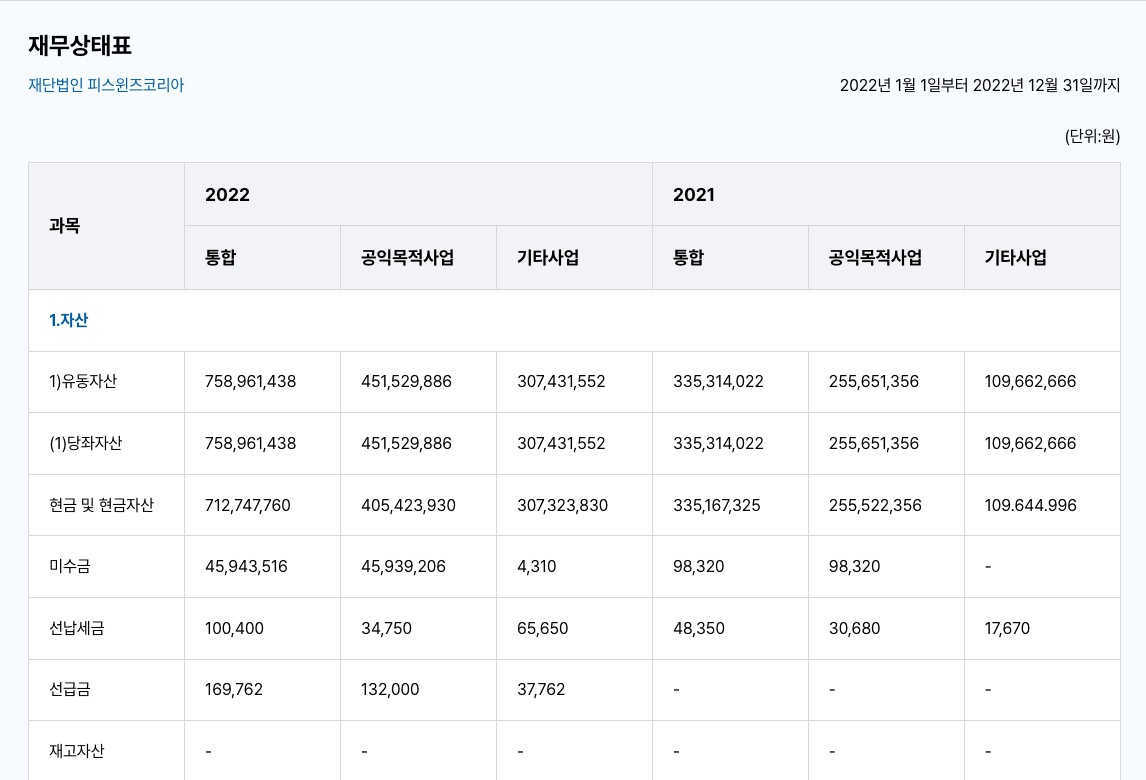Click the 109.644.996 value cell
This screenshot has width=1146, height=780.
pos(1031,505)
